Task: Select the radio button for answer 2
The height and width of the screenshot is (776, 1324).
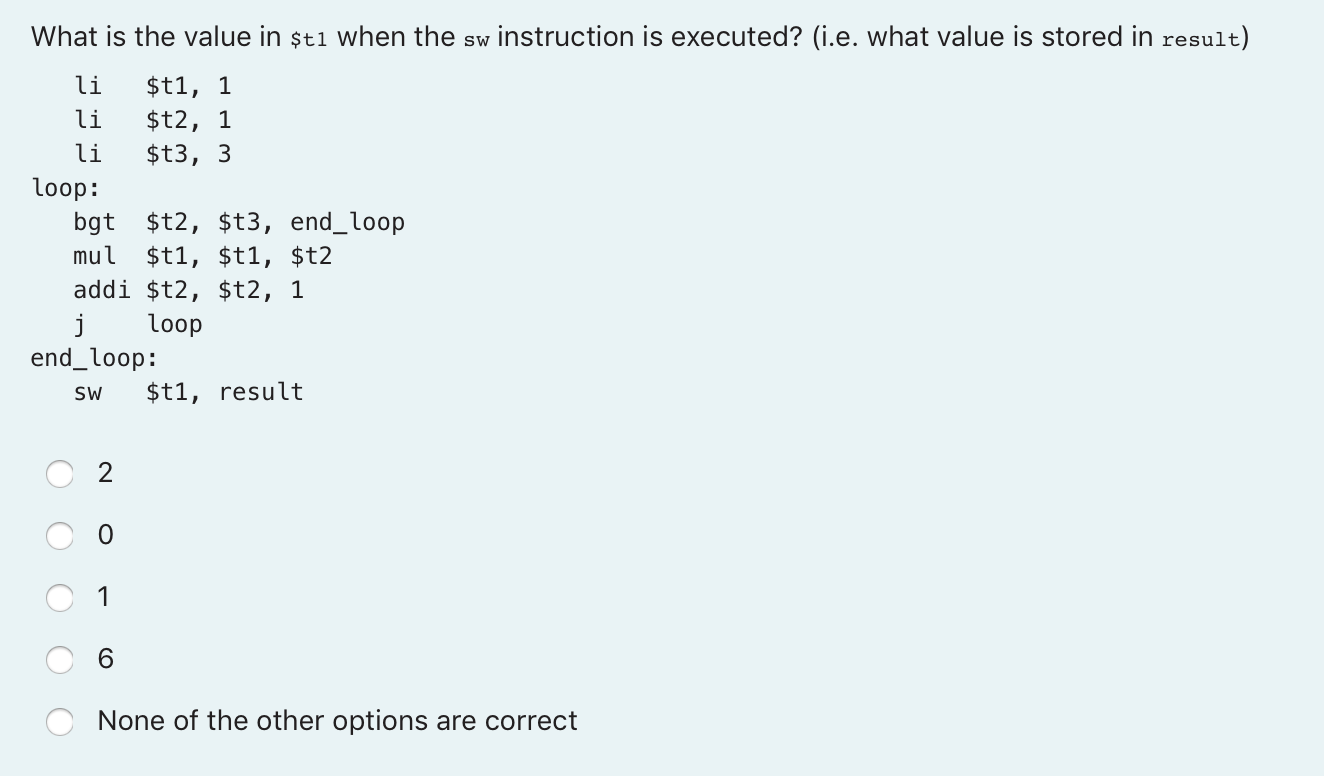Action: pyautogui.click(x=60, y=474)
